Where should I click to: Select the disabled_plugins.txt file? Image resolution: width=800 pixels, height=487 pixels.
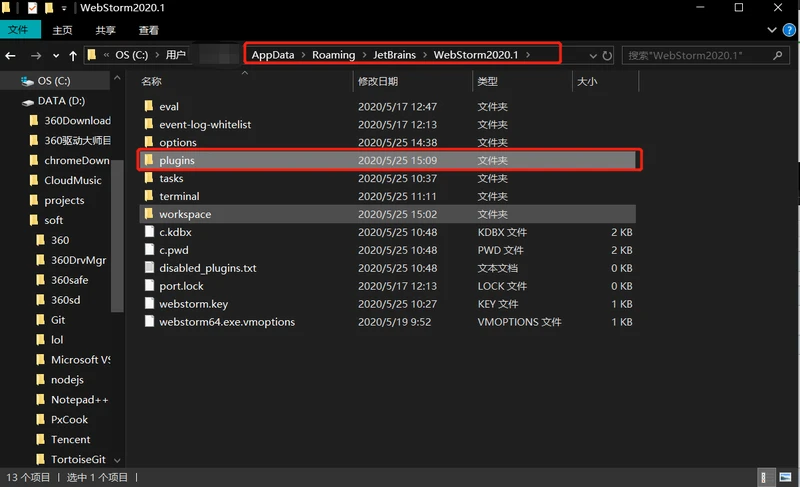pyautogui.click(x=208, y=268)
